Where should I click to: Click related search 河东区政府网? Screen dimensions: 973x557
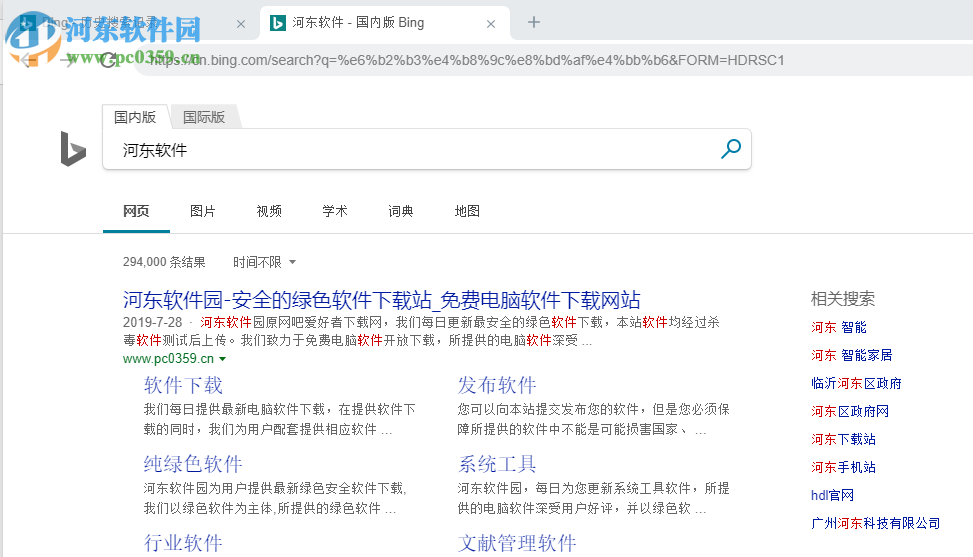(850, 411)
